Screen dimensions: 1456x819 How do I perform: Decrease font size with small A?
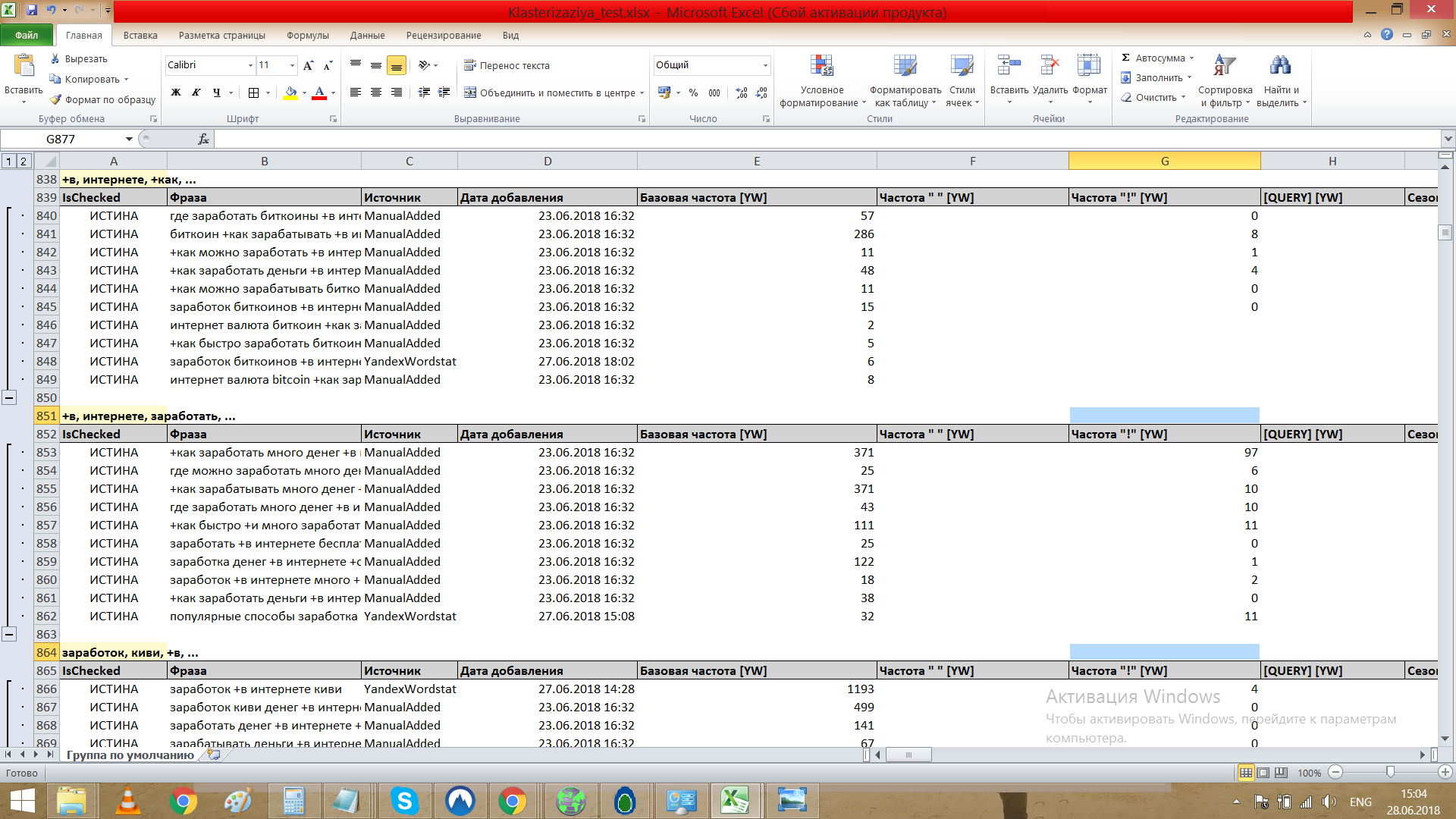pos(328,65)
